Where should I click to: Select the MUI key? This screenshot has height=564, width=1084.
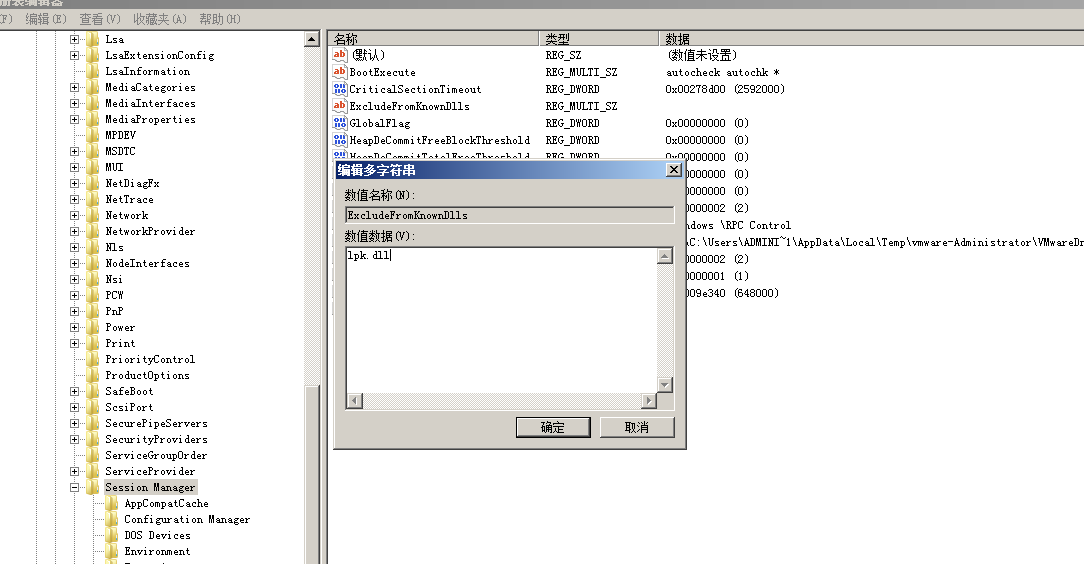click(x=114, y=167)
